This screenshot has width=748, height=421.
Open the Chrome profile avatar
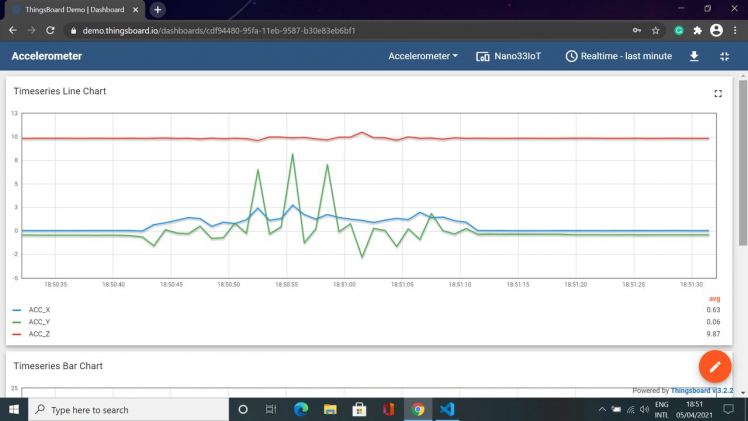tap(716, 30)
